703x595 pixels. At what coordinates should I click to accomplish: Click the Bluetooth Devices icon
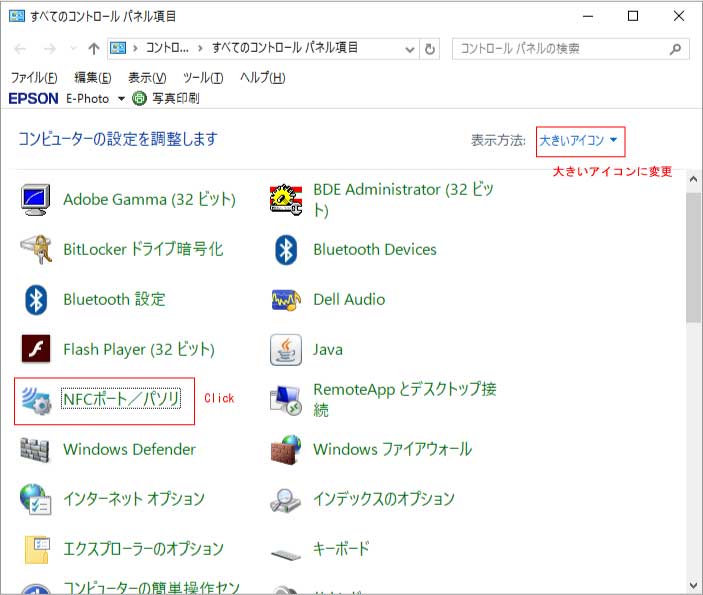[286, 249]
